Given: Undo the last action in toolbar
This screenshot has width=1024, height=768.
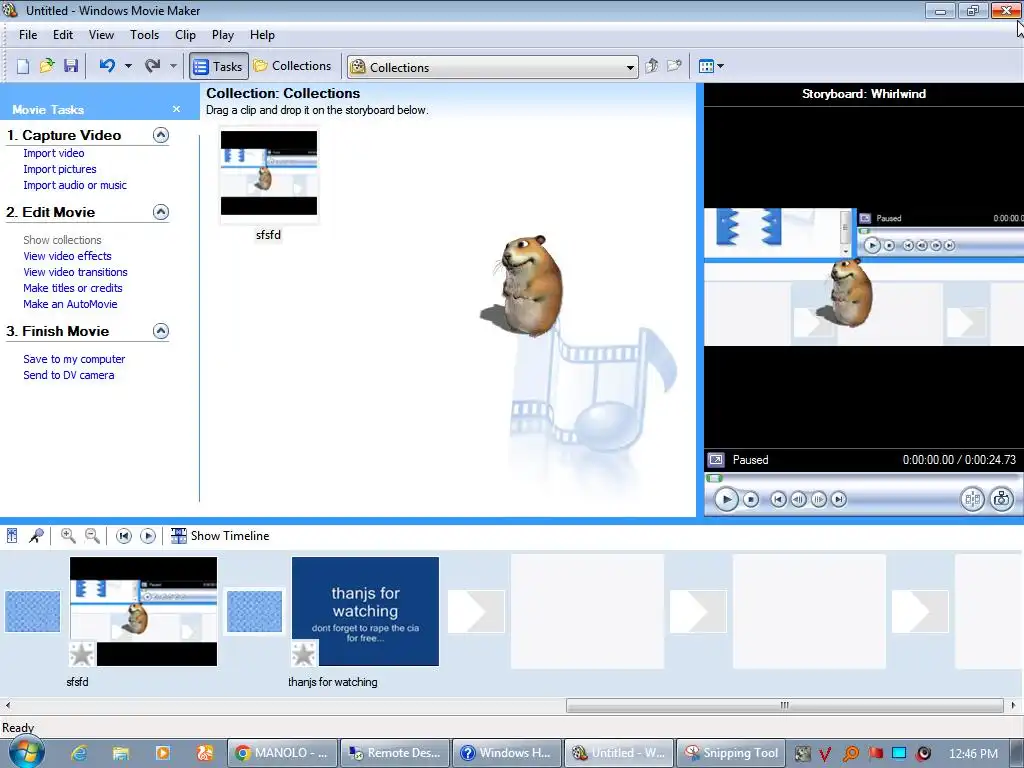Looking at the screenshot, I should point(108,66).
